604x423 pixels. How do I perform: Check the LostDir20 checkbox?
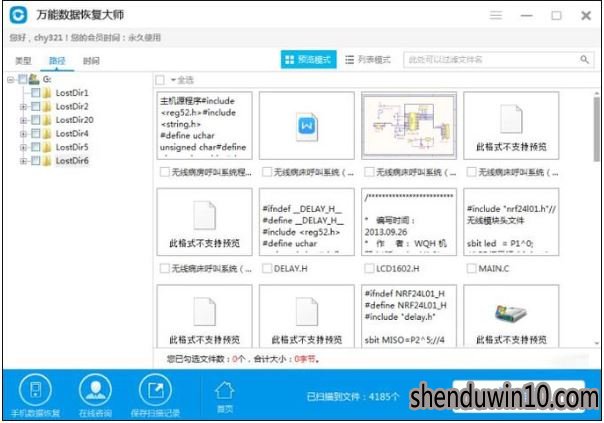35,120
